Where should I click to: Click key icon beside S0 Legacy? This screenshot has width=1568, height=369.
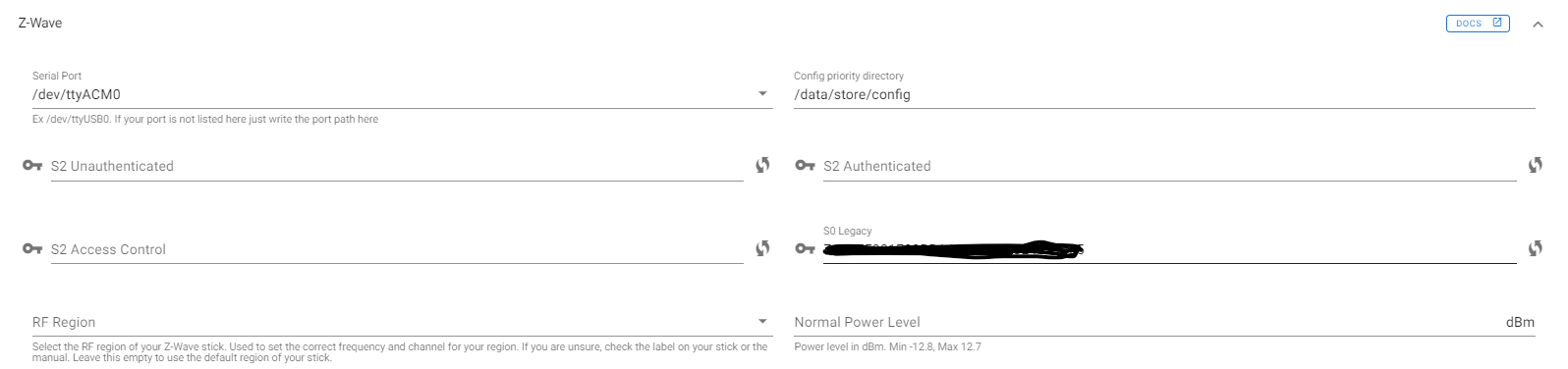(x=806, y=248)
